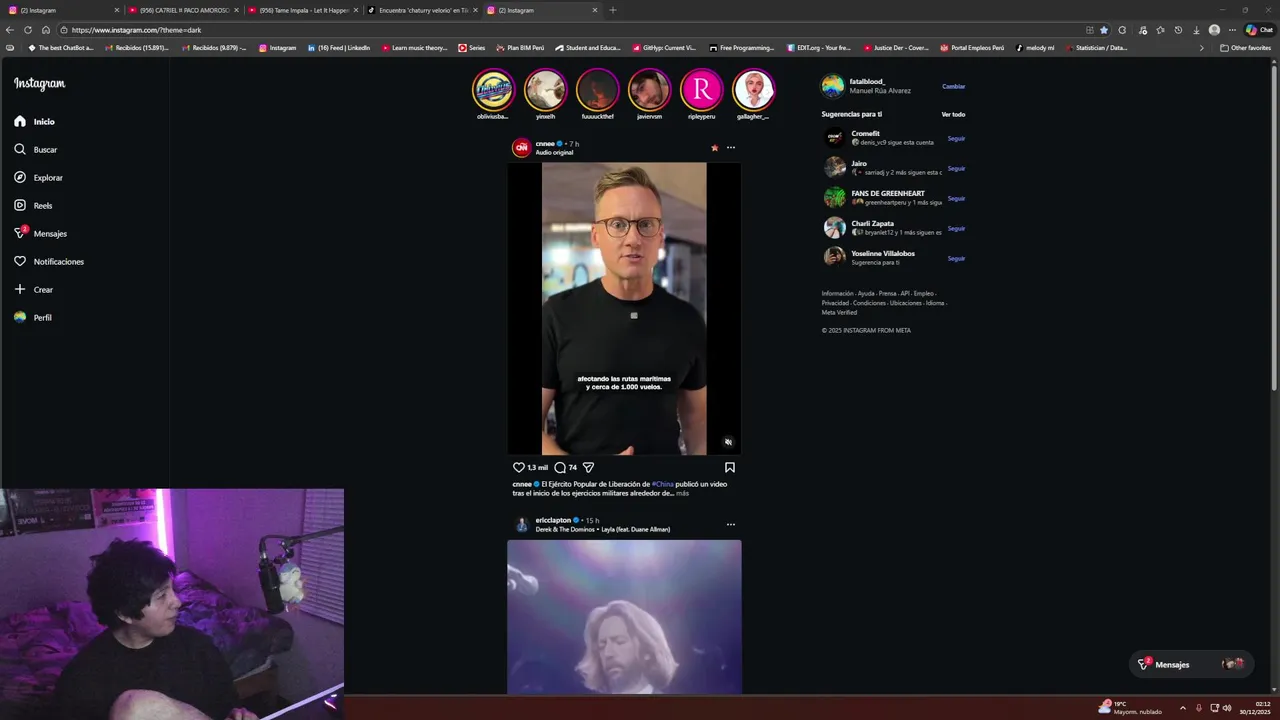This screenshot has width=1280, height=720.
Task: Follow Yoselinne Villalobos with Seguir
Action: pyautogui.click(x=956, y=258)
